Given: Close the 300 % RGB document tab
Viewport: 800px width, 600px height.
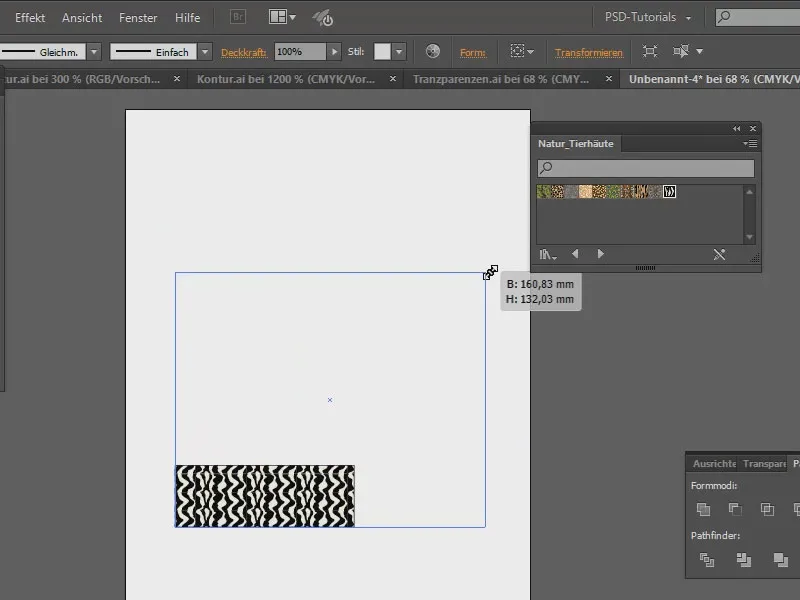Looking at the screenshot, I should (177, 79).
